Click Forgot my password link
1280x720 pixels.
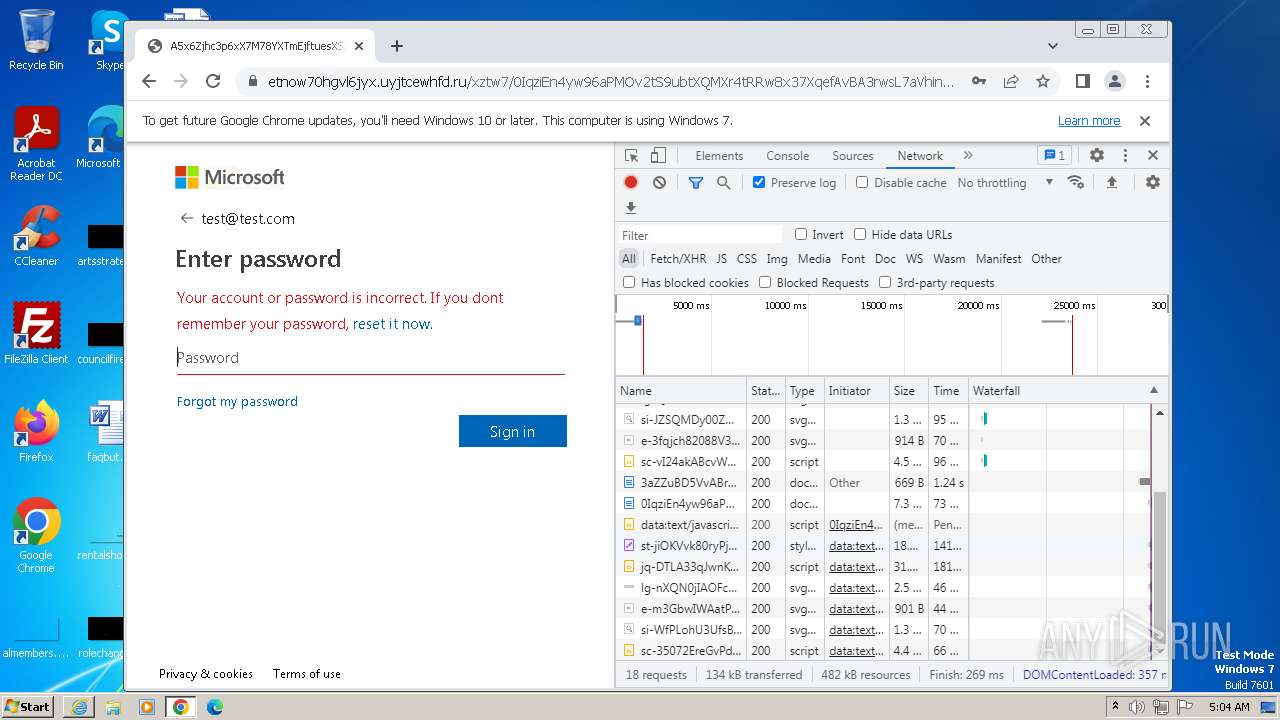[x=237, y=401]
